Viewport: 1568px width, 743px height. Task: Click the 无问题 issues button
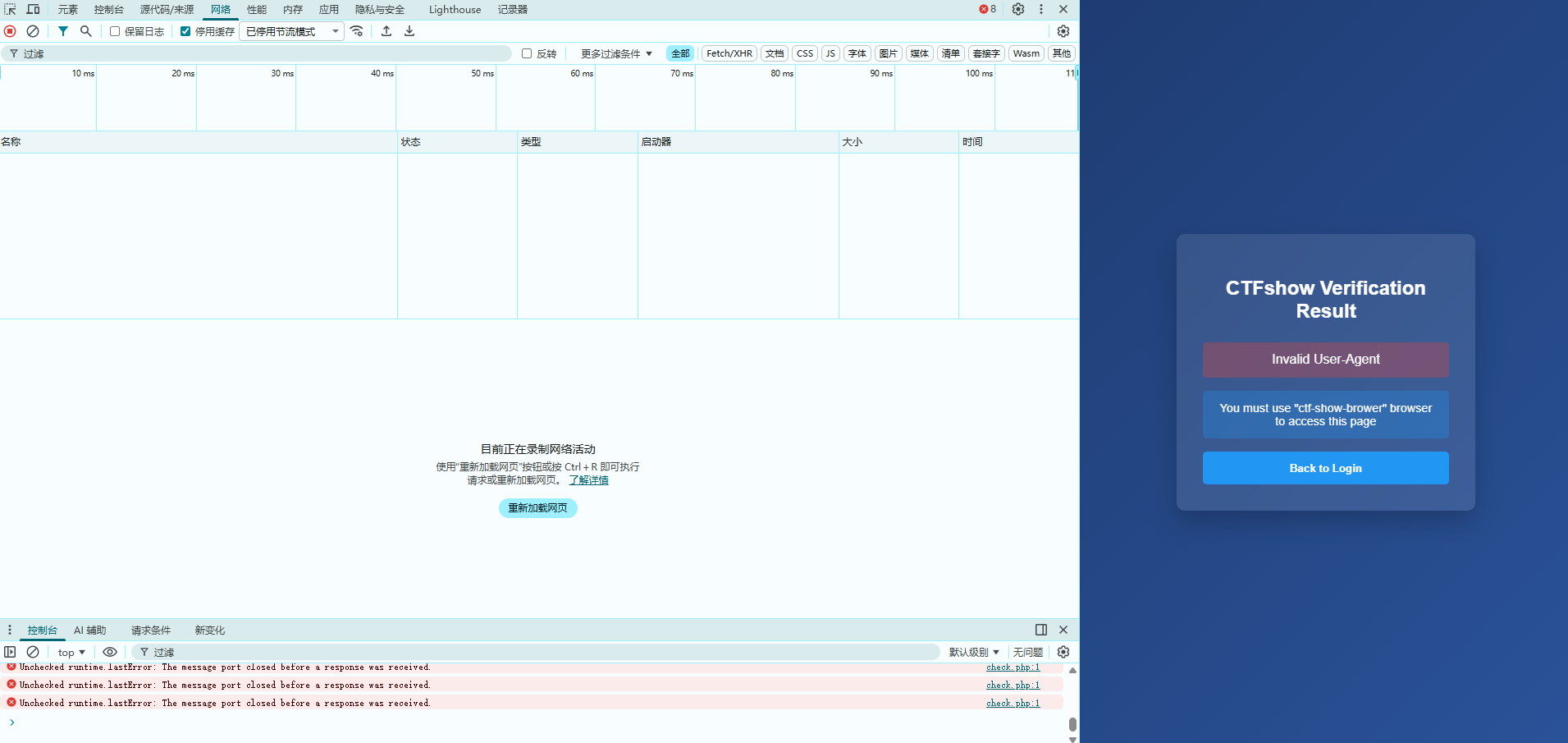click(x=1027, y=652)
